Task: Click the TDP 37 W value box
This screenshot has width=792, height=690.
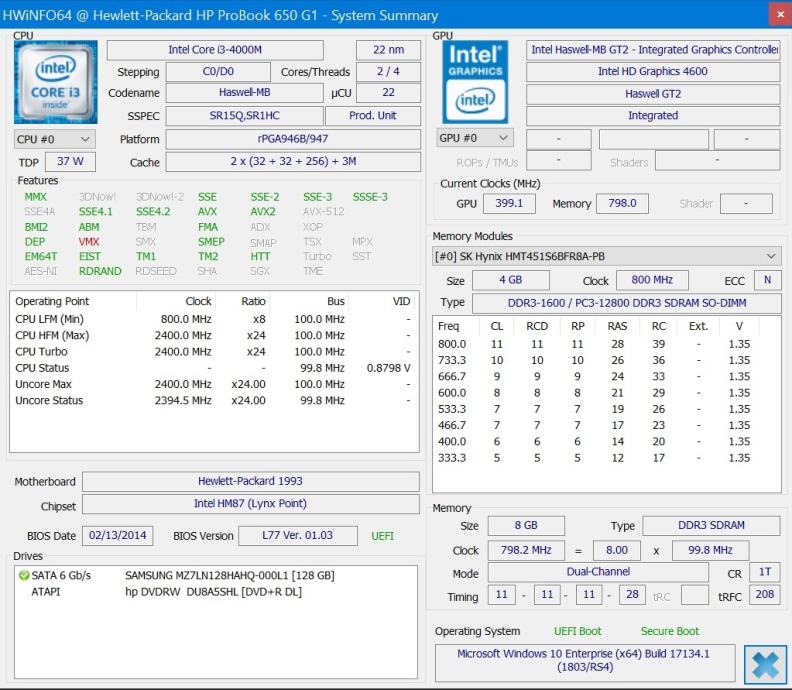Action: point(70,162)
